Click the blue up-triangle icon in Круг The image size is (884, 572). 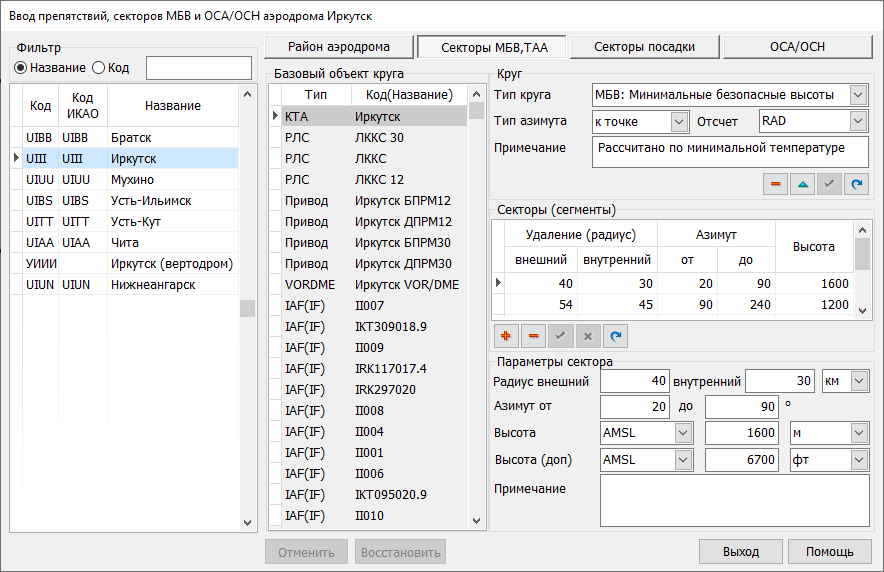click(803, 185)
